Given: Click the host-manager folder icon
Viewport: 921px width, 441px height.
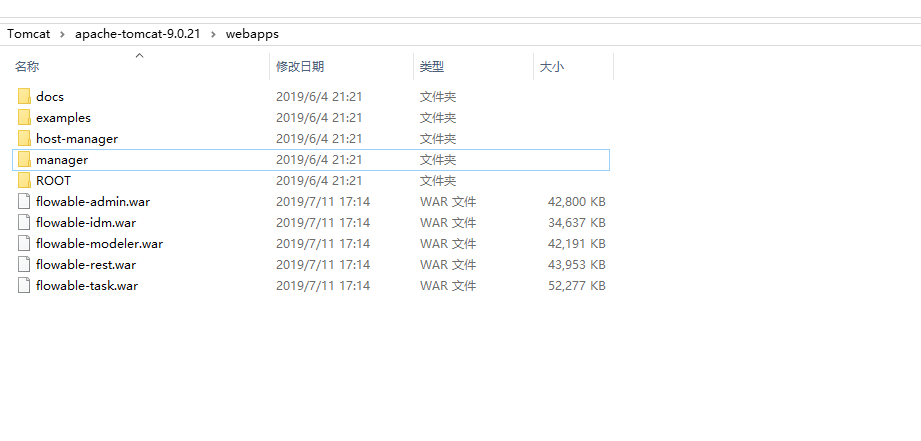Looking at the screenshot, I should click(24, 139).
